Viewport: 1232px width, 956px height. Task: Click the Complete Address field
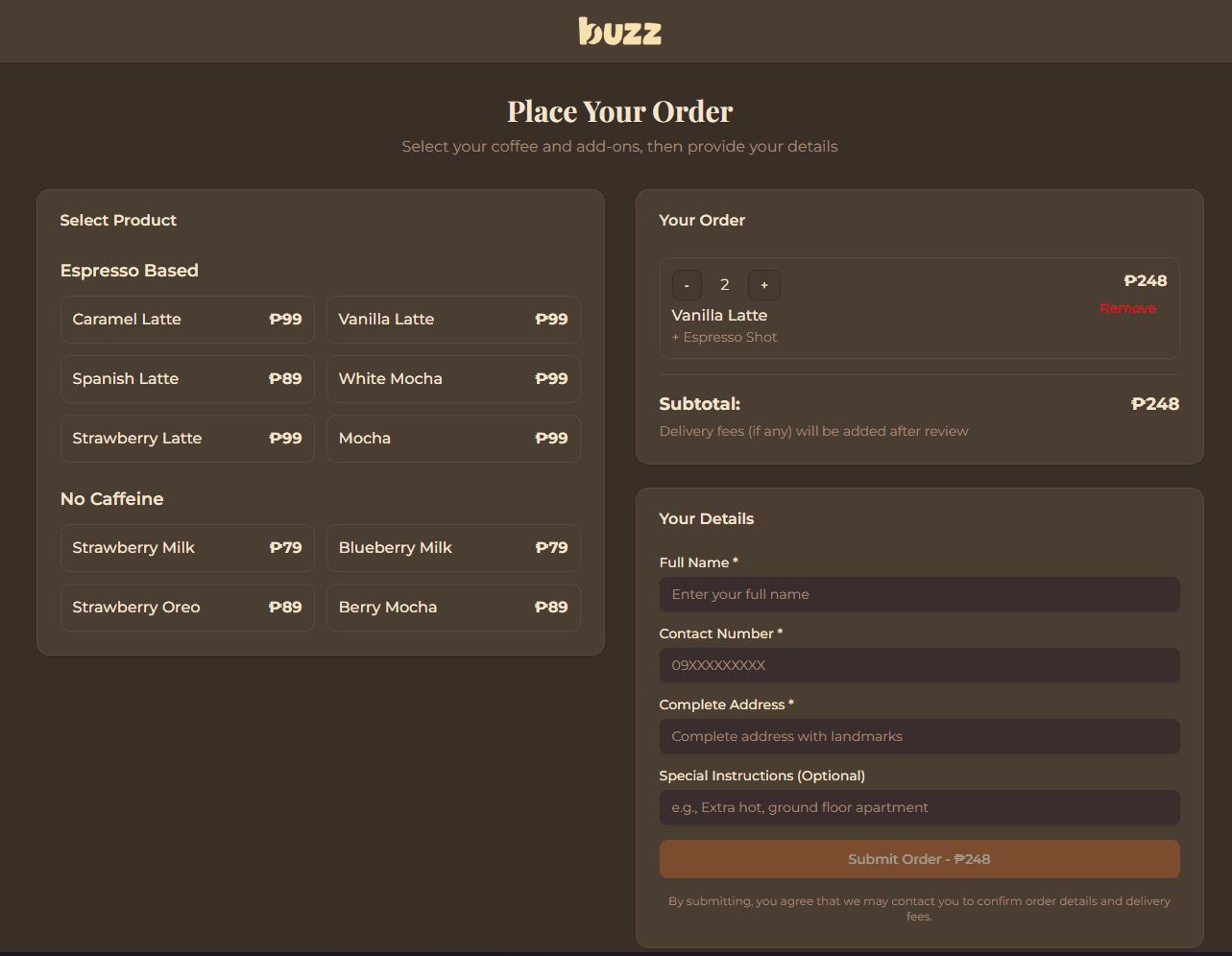tap(919, 736)
